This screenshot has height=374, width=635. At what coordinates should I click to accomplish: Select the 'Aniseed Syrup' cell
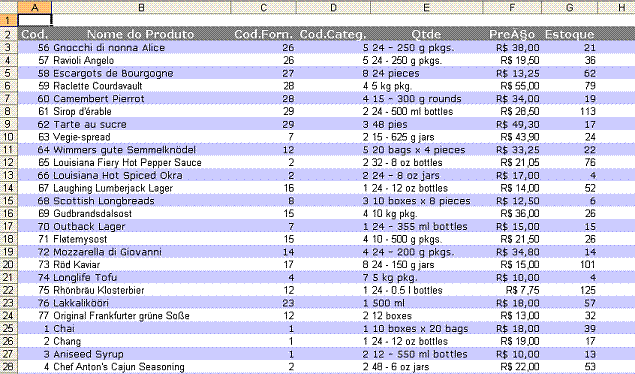141,354
